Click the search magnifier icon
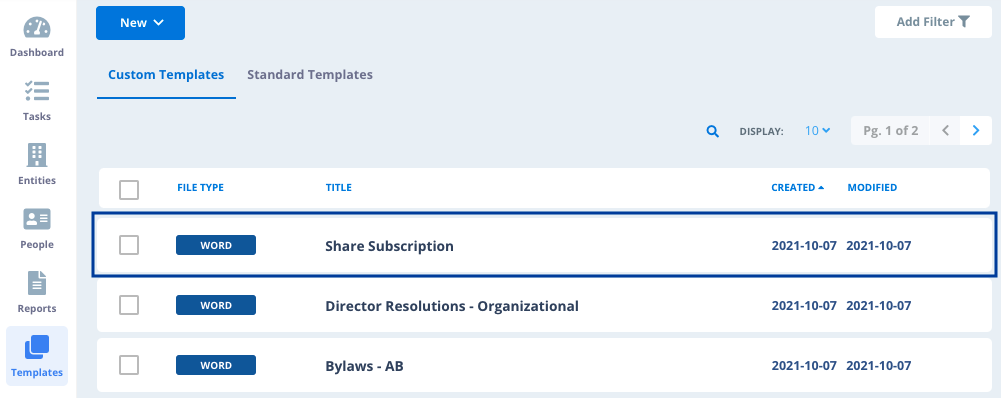The width and height of the screenshot is (1001, 398). (x=712, y=132)
